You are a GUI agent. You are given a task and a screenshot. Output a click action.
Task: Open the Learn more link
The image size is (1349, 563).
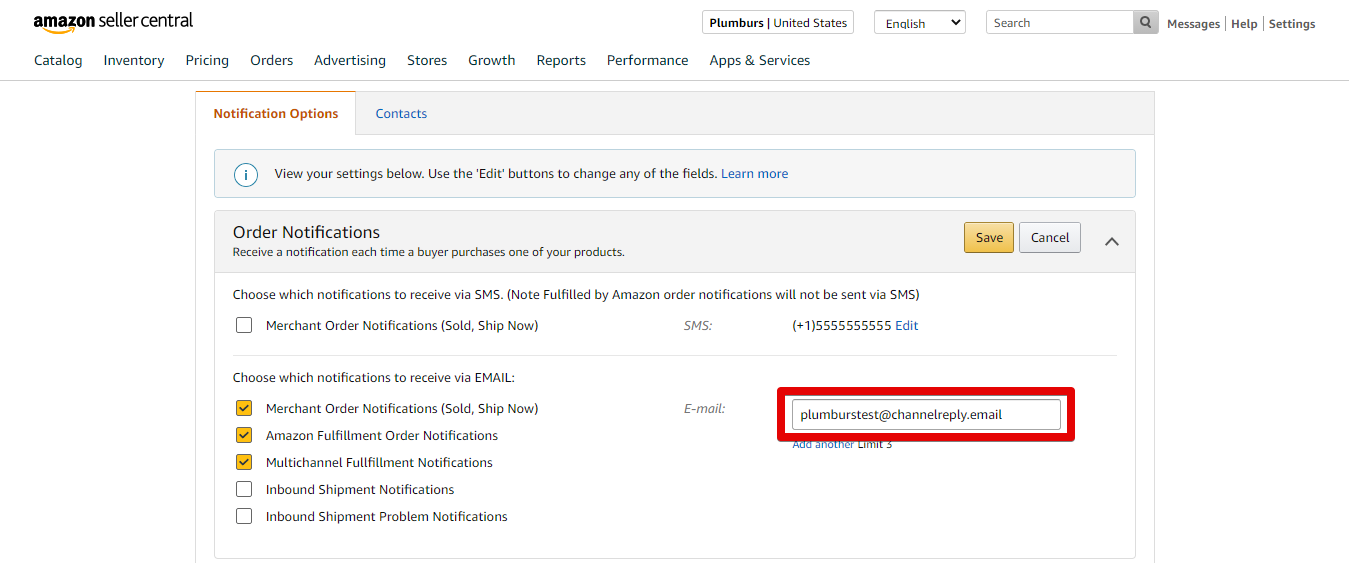tap(755, 174)
